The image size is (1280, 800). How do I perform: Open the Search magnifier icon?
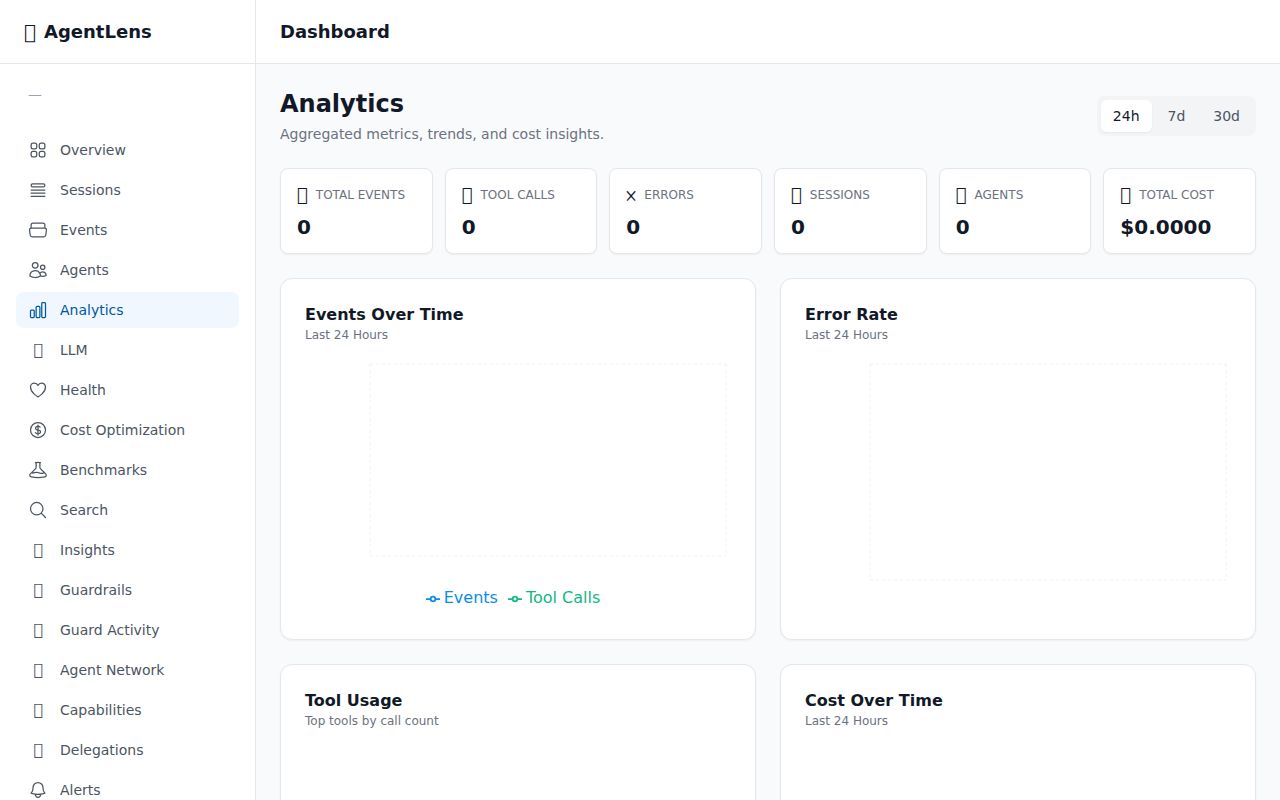tap(38, 510)
